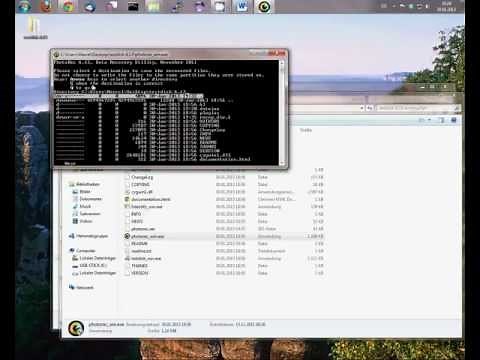Select the NEWS file

coord(137,221)
